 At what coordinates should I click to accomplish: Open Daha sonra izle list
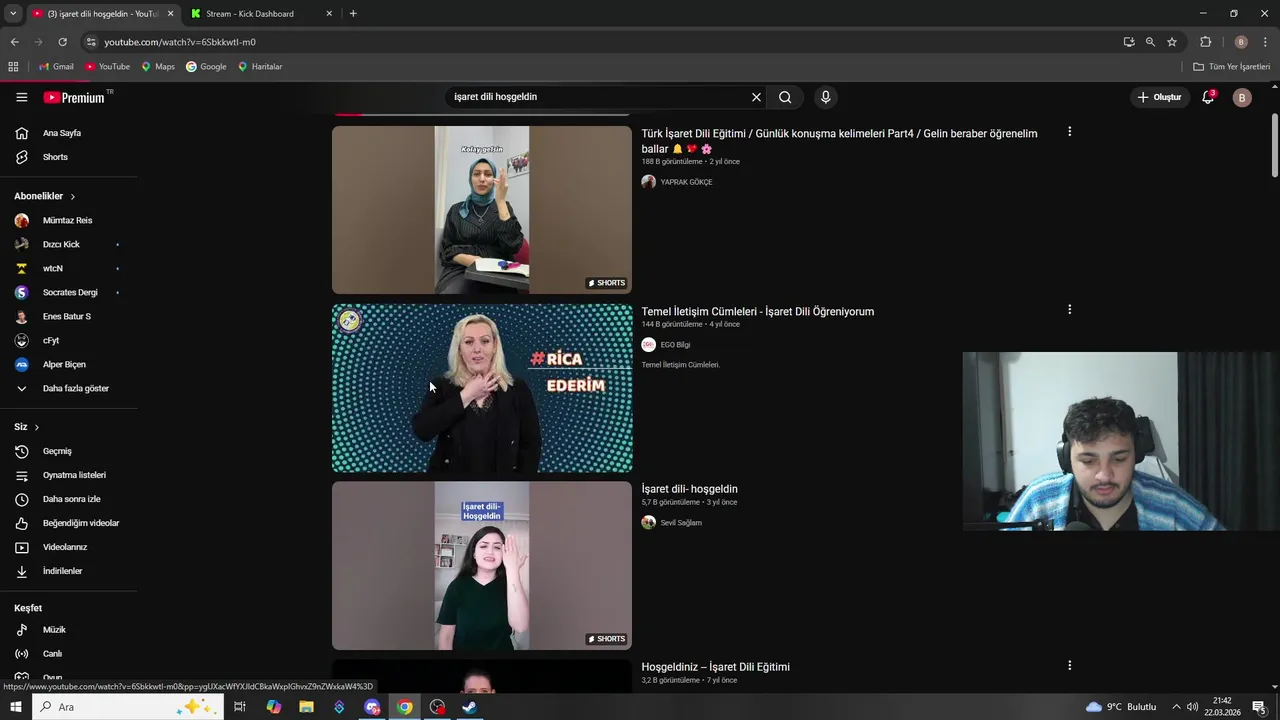71,499
